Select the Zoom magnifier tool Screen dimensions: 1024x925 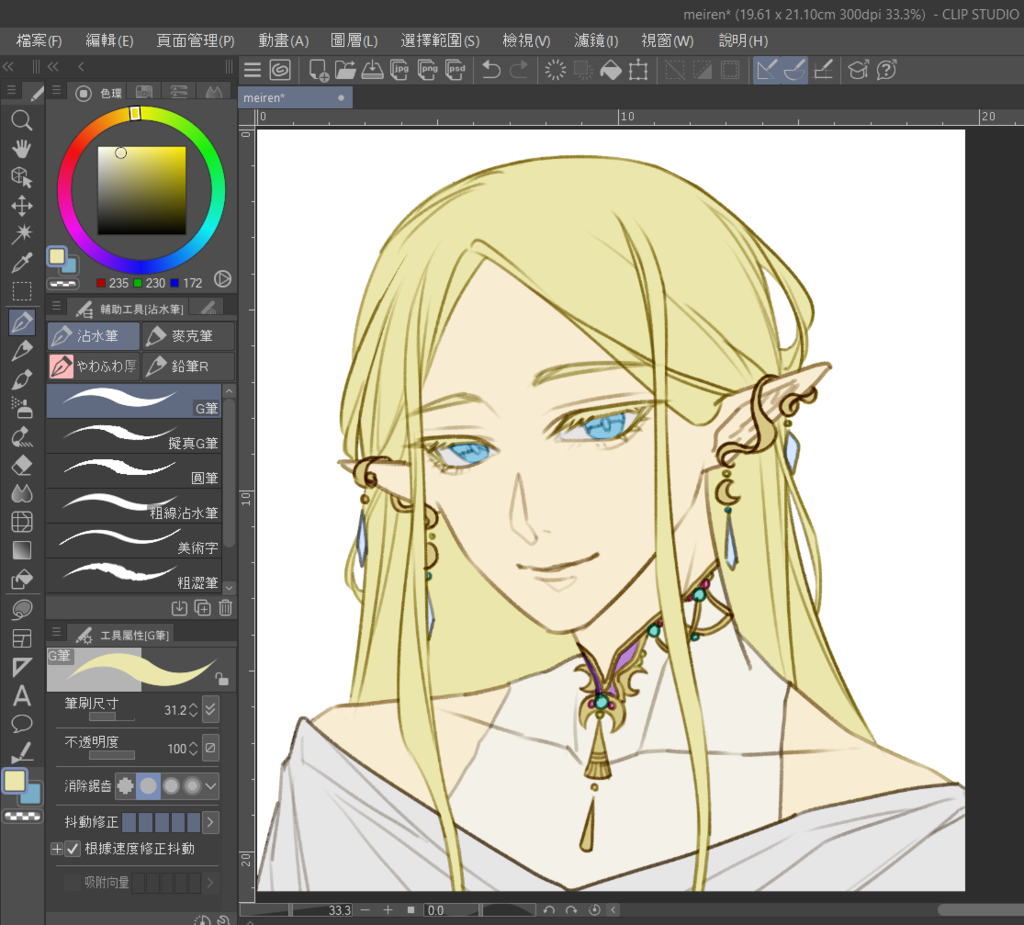[22, 120]
